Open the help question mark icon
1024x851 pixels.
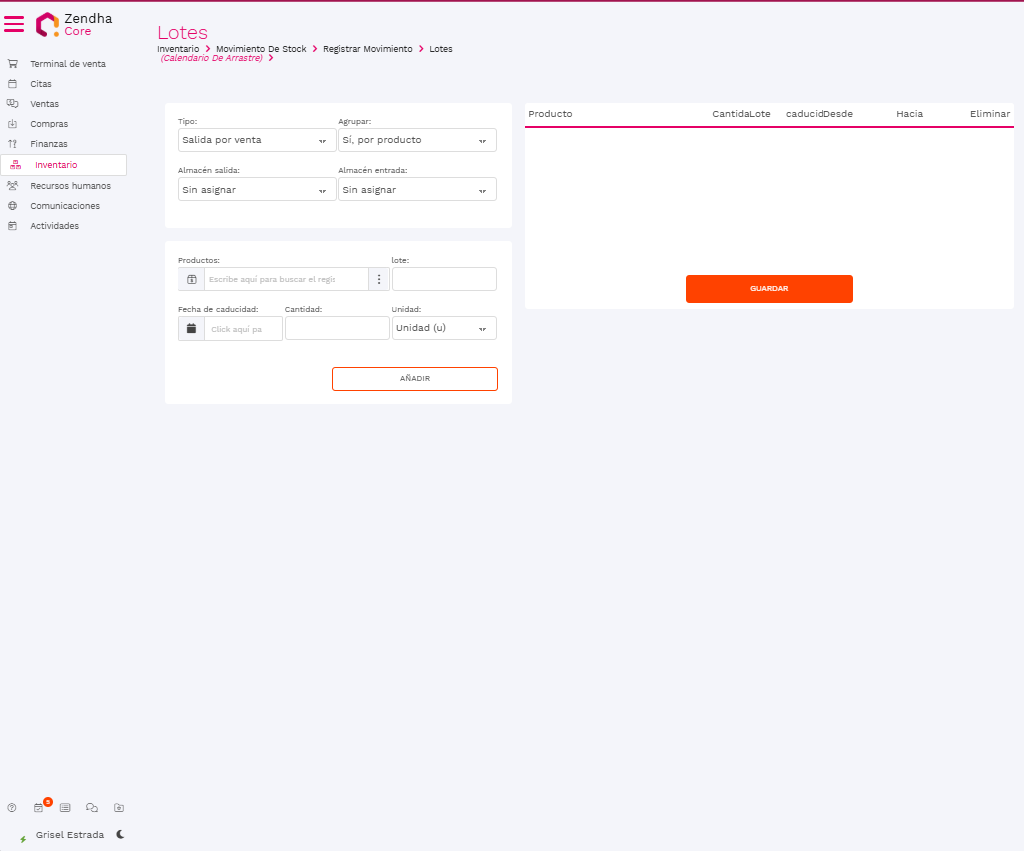(x=12, y=807)
